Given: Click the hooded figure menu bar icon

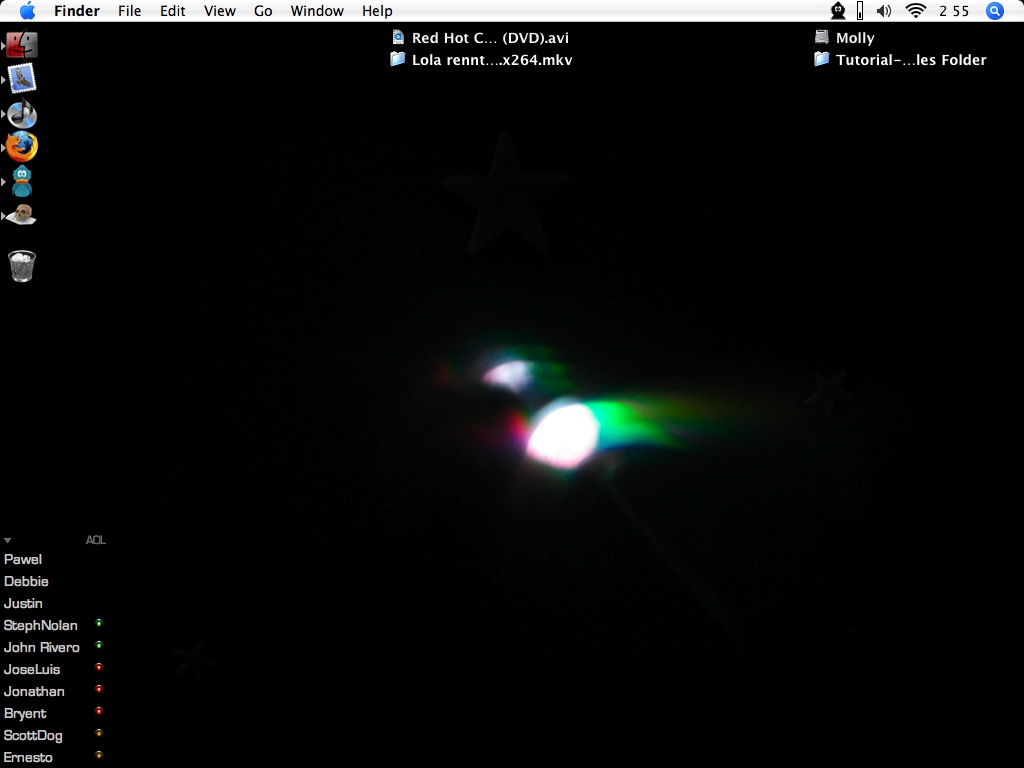Looking at the screenshot, I should point(838,10).
